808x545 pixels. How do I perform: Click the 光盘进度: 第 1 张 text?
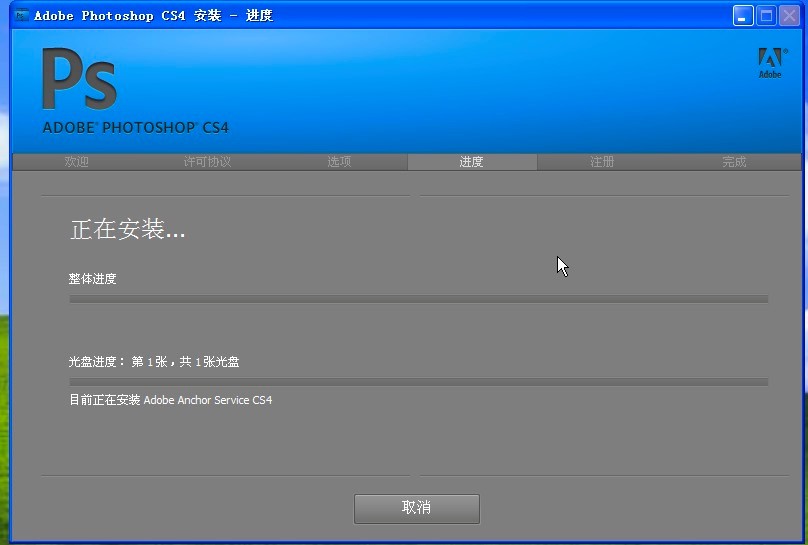coord(118,362)
